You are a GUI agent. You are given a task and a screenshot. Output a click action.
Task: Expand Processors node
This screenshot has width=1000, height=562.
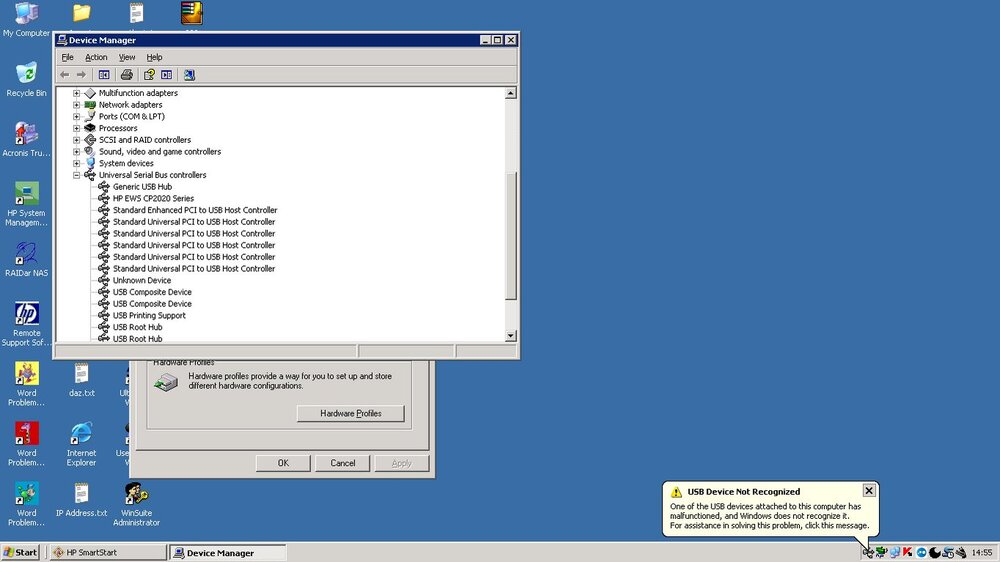click(x=77, y=128)
